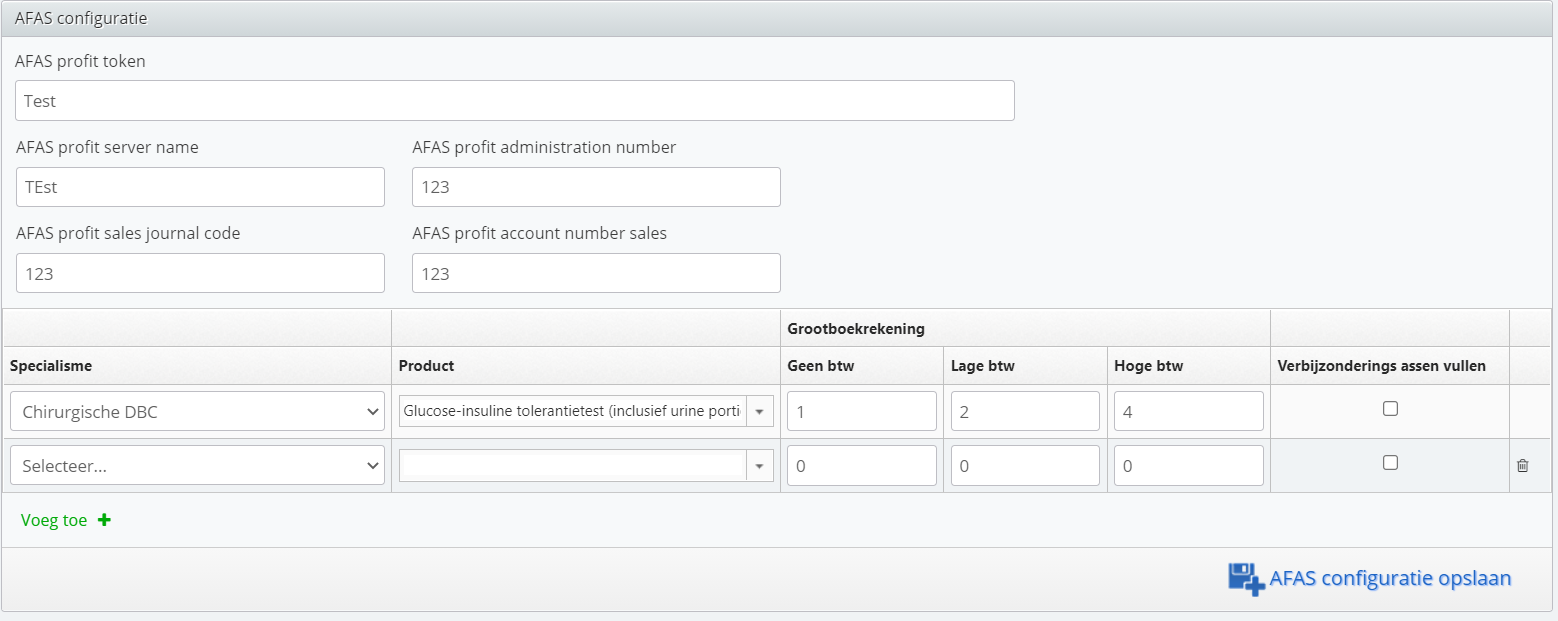Open the Glucose-insuline product dropdown arrow
Screen dimensions: 1558x621
[x=759, y=411]
